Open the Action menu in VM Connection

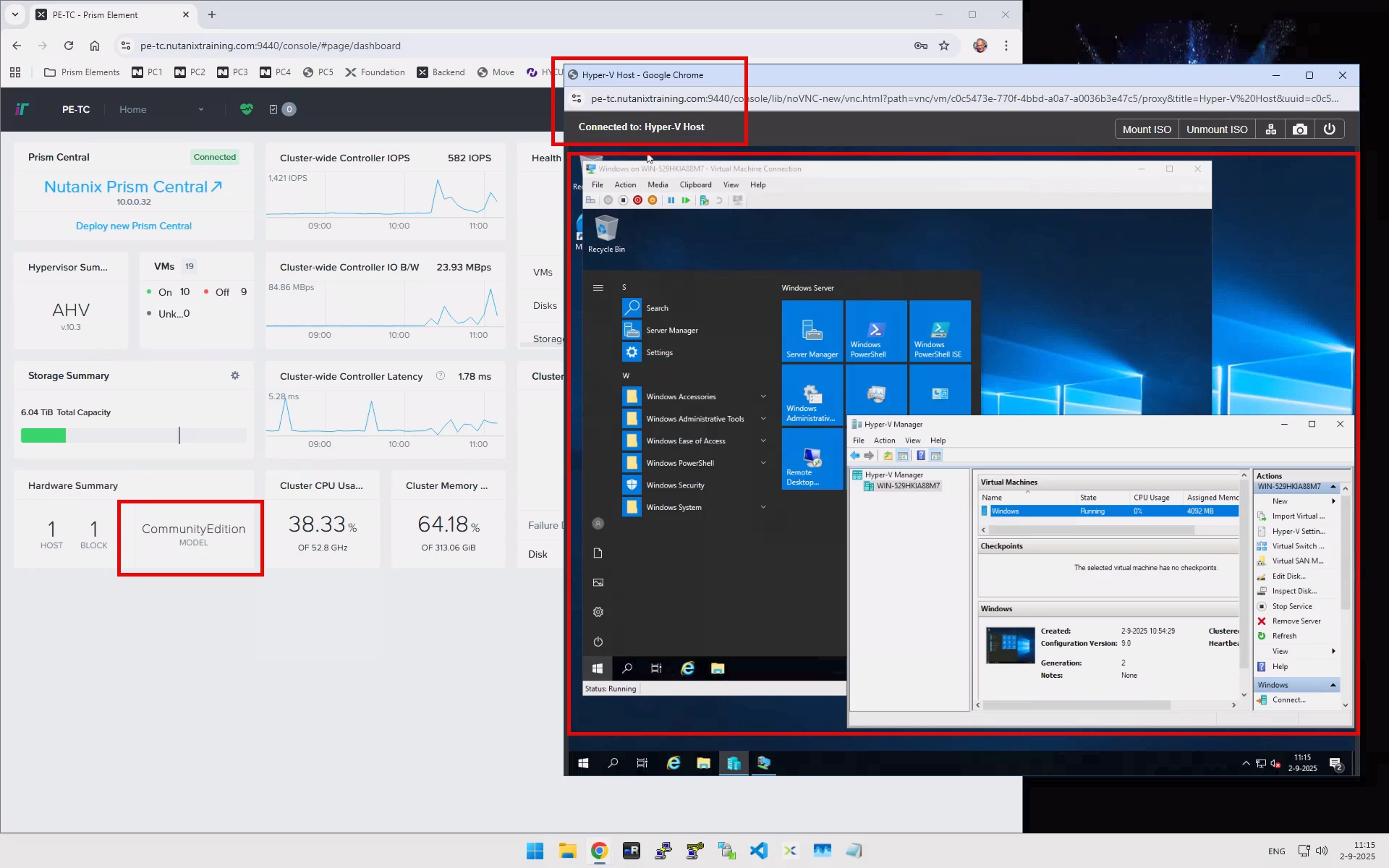[625, 184]
